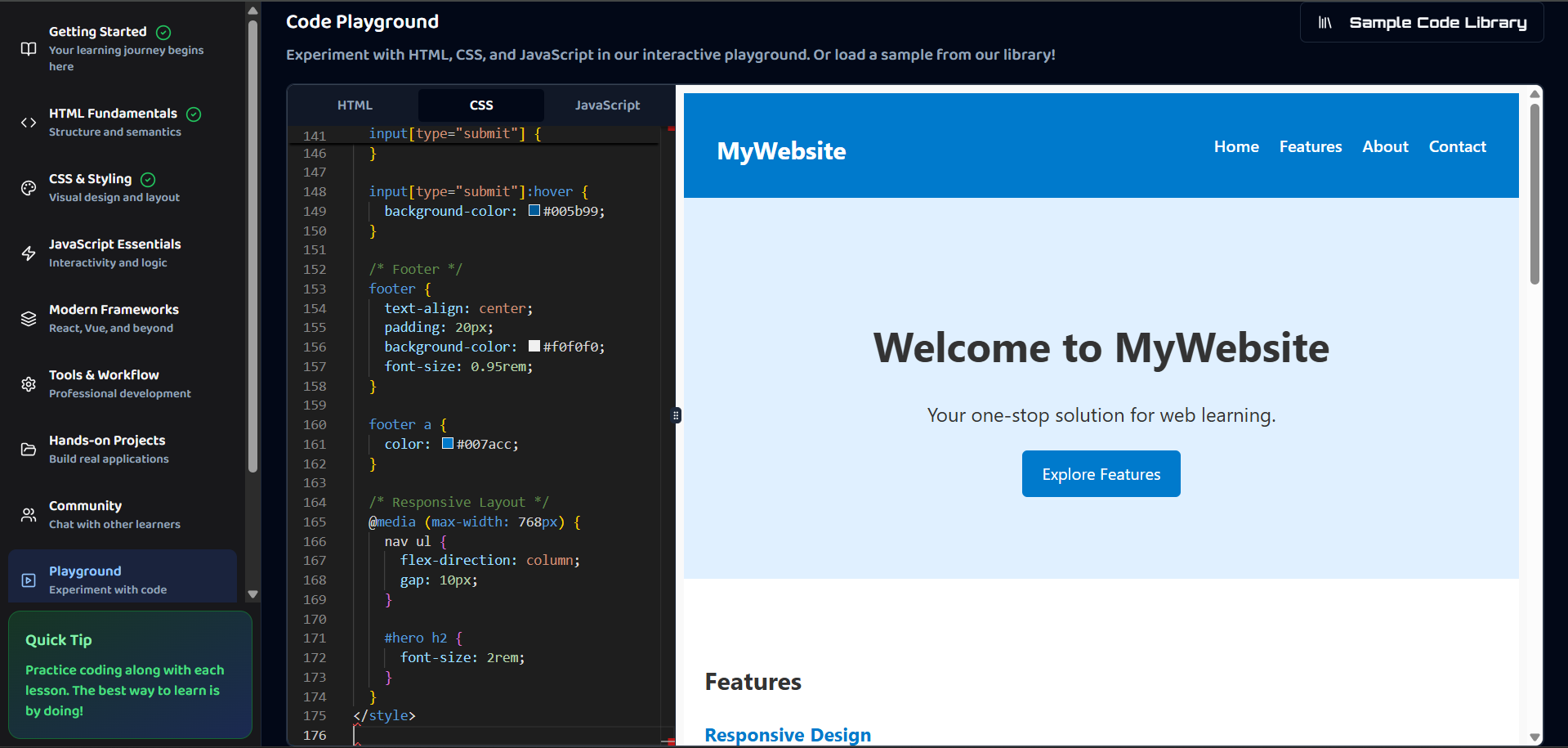Open the About page in the preview navigation
Viewport: 1568px width, 748px height.
pos(1385,146)
